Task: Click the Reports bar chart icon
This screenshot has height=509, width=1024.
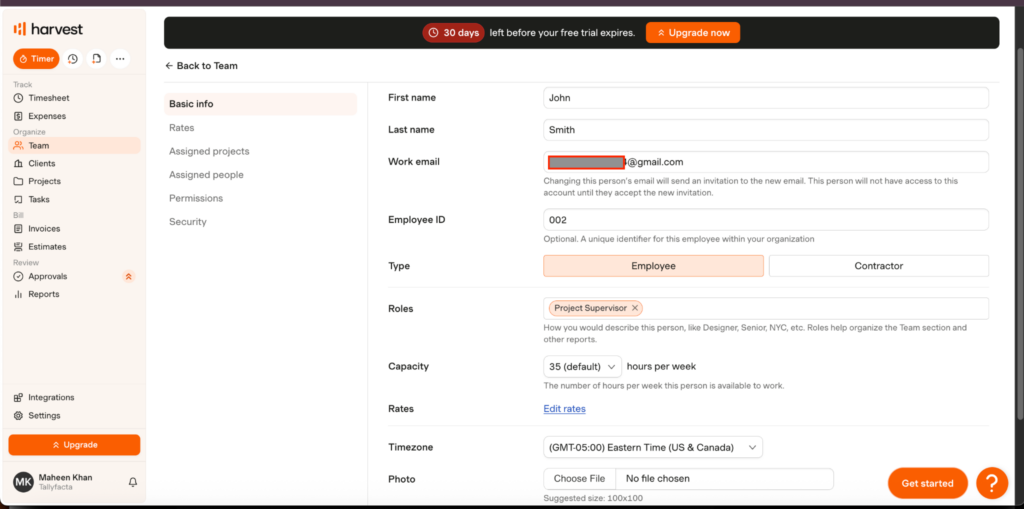Action: 18,294
